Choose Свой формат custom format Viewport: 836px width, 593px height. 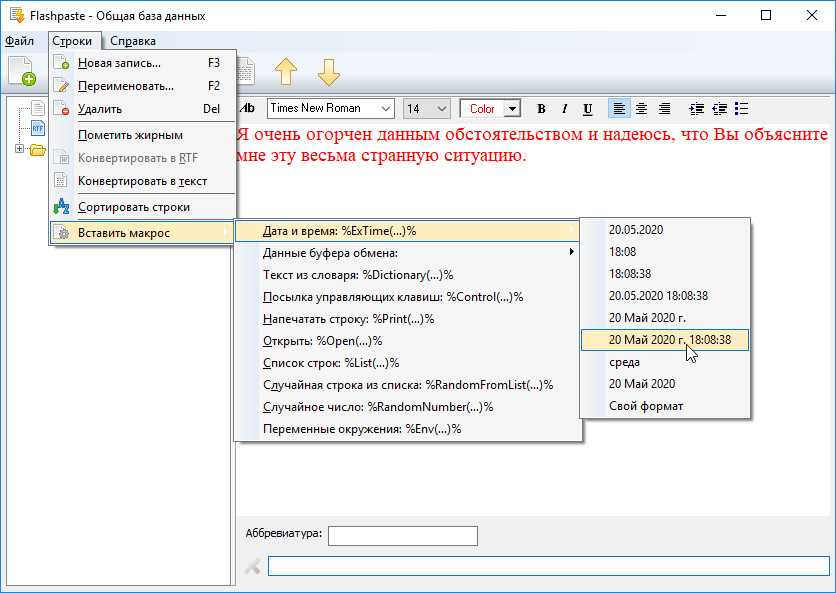(x=665, y=406)
